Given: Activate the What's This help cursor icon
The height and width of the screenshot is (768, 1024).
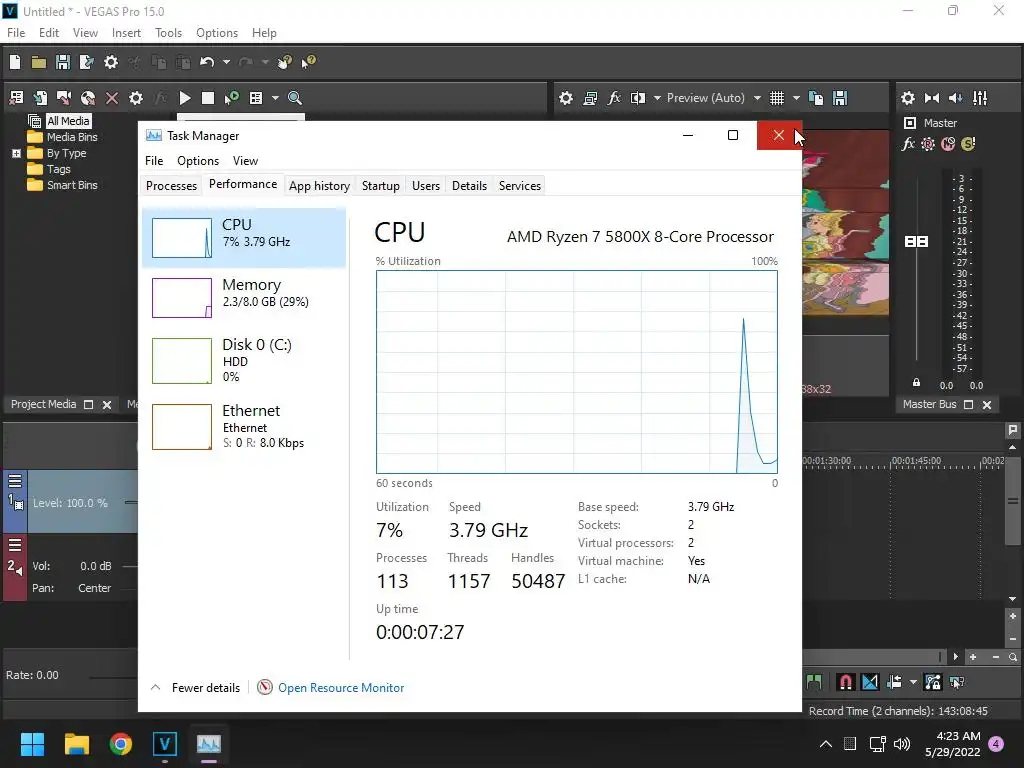Looking at the screenshot, I should coord(308,62).
